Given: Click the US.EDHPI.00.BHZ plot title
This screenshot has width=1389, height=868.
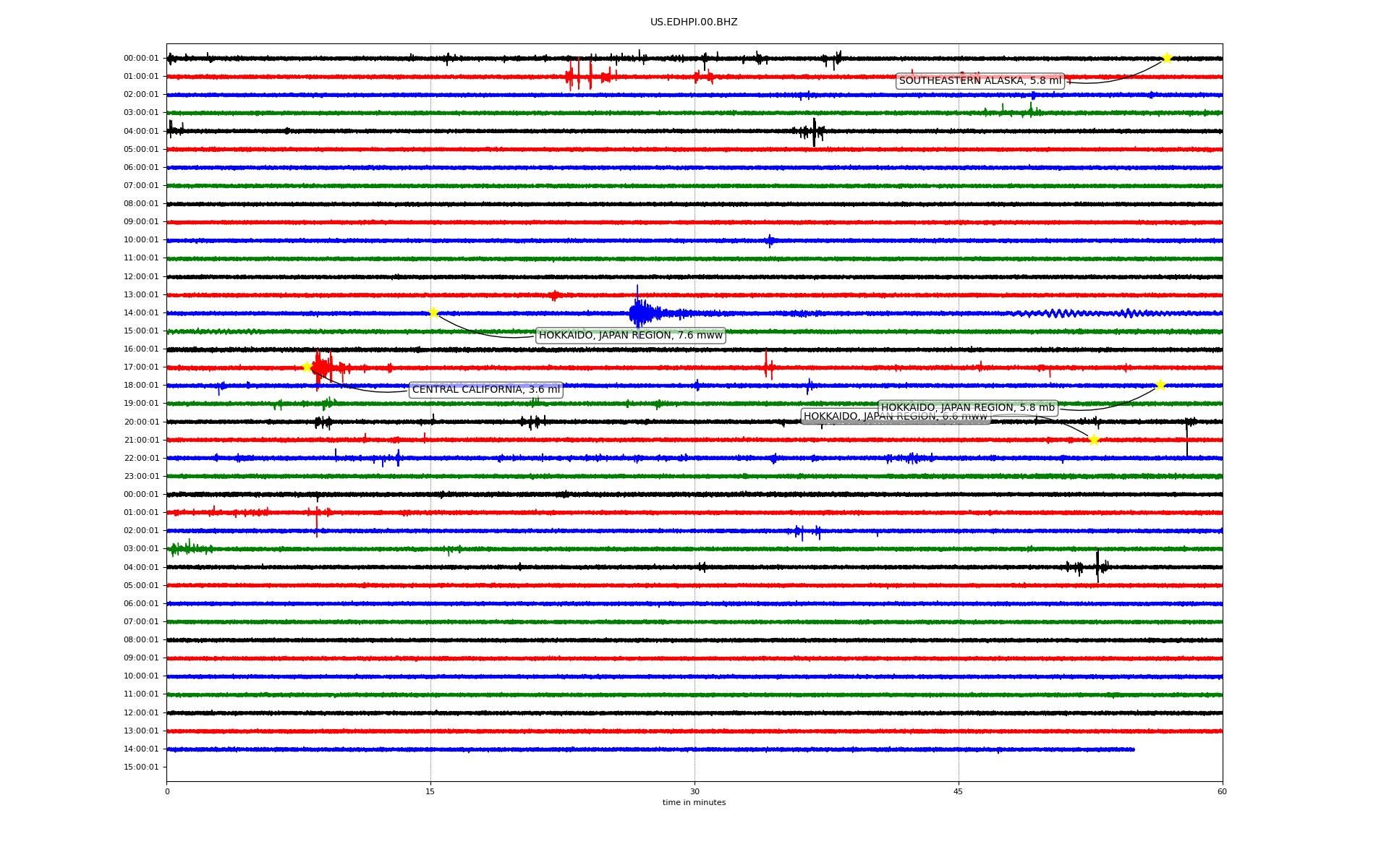Looking at the screenshot, I should 693,22.
